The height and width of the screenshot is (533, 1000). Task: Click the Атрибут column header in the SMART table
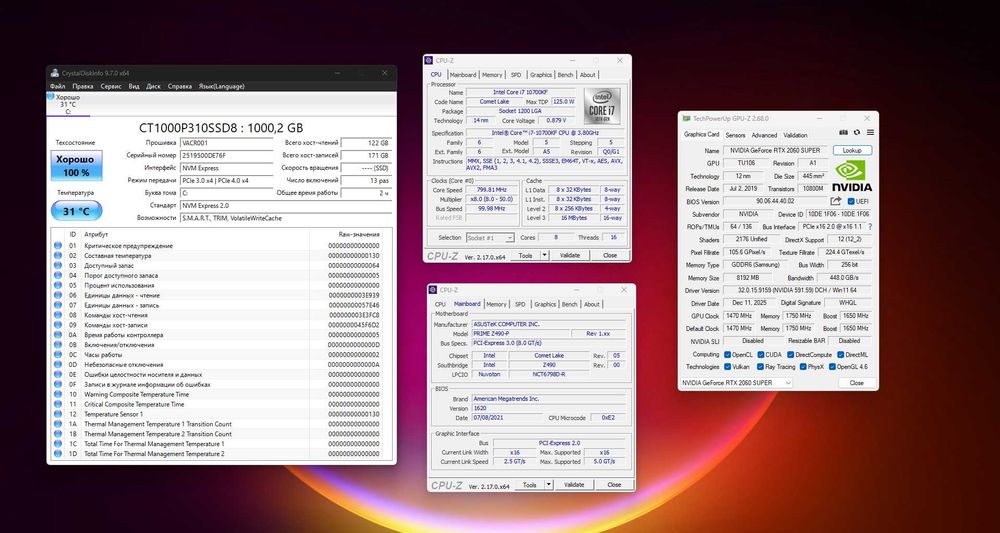point(96,235)
